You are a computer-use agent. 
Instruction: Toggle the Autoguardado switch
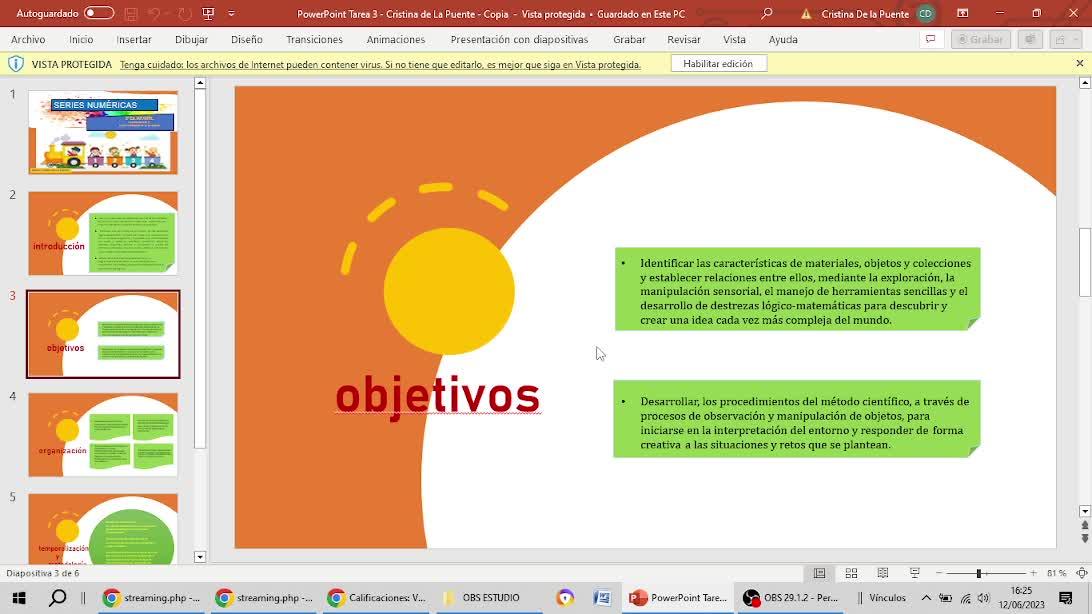coord(98,14)
